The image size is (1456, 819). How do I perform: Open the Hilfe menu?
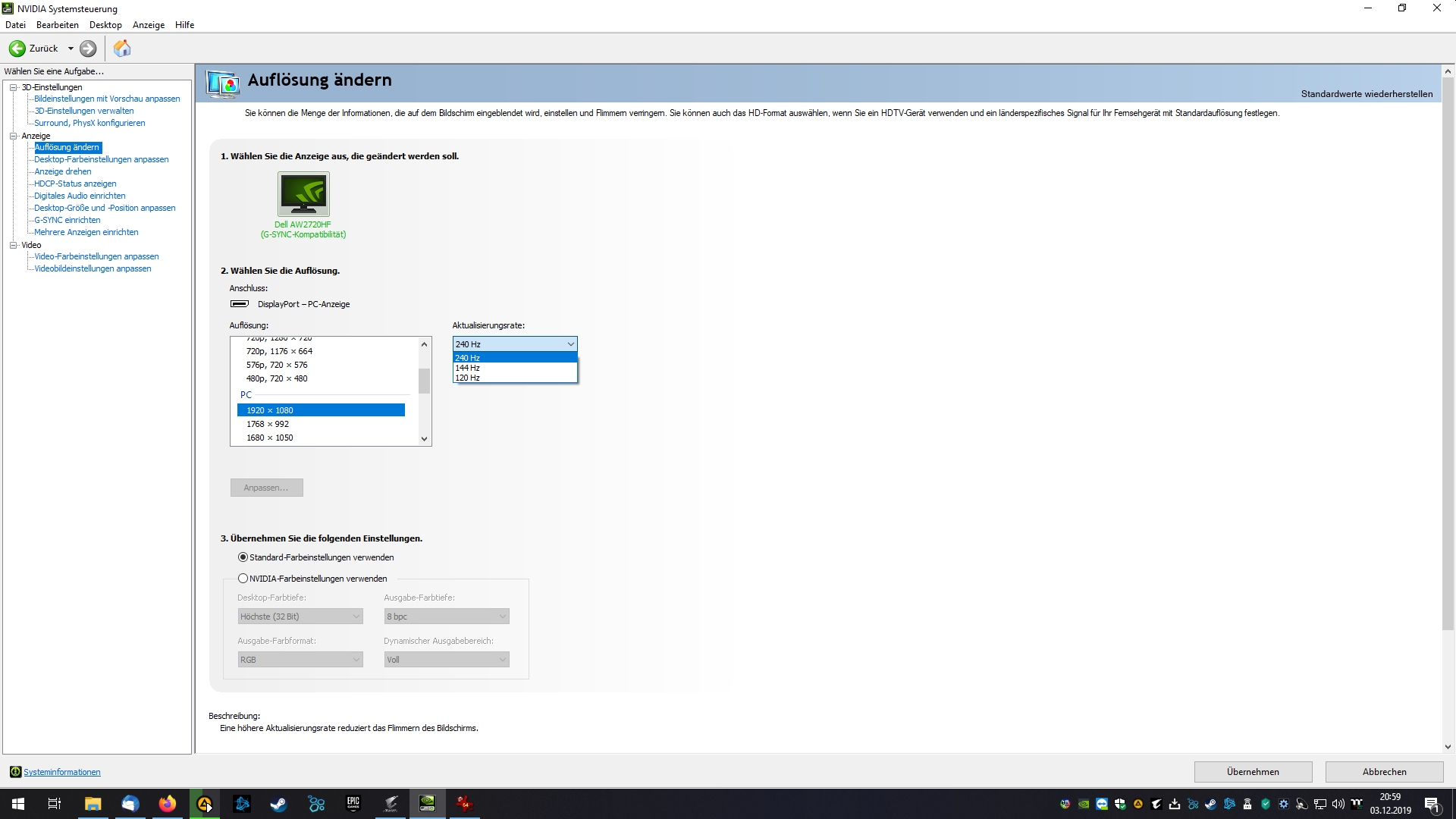tap(184, 25)
